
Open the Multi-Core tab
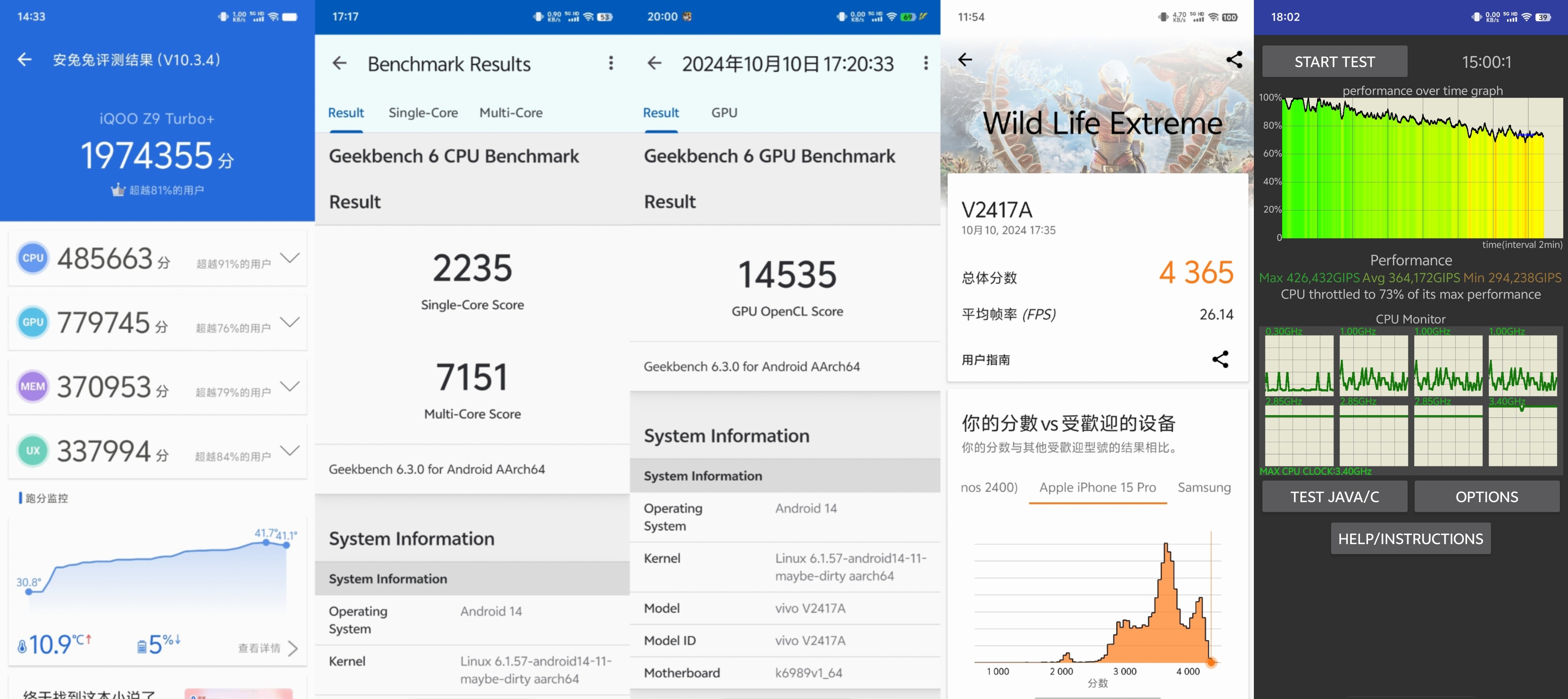coord(511,113)
